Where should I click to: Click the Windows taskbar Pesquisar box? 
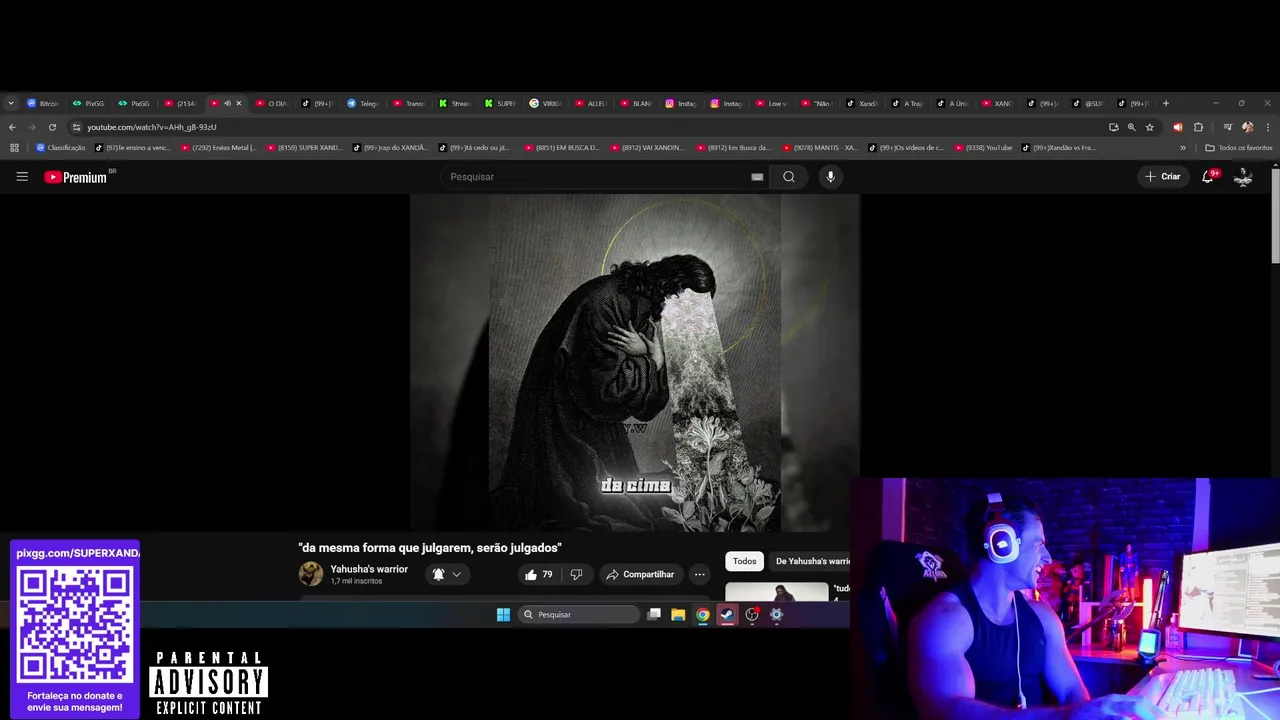click(579, 615)
